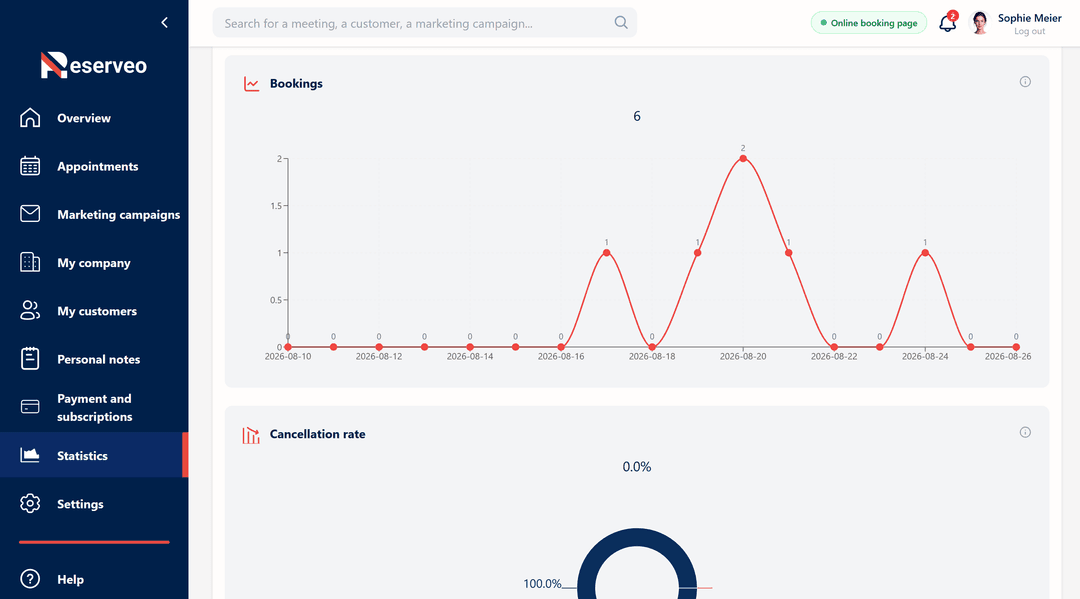This screenshot has height=599, width=1080.
Task: Click the Overview home icon
Action: click(30, 118)
